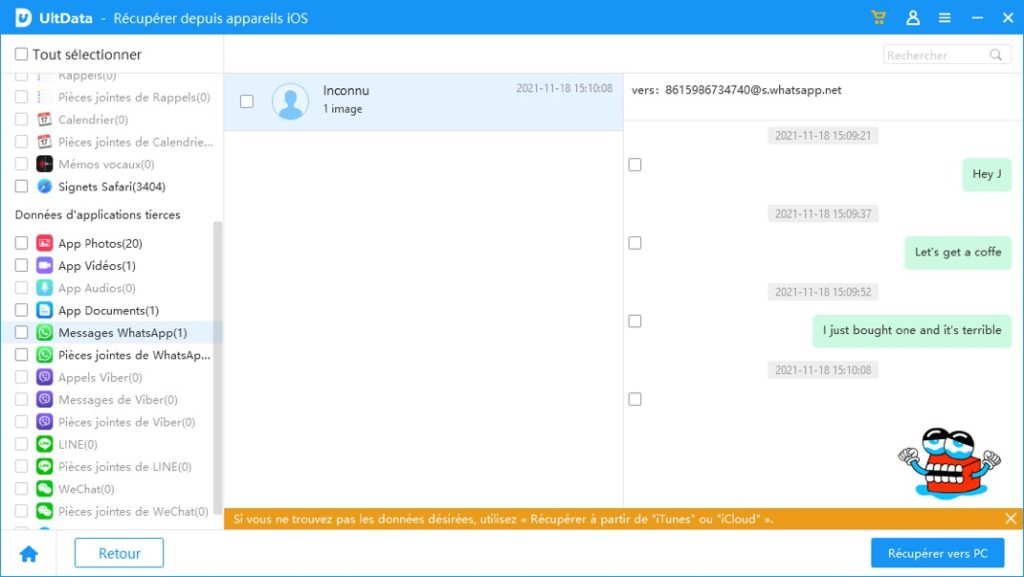
Task: Tick checkbox for 'I just bought one' message
Action: (x=635, y=321)
